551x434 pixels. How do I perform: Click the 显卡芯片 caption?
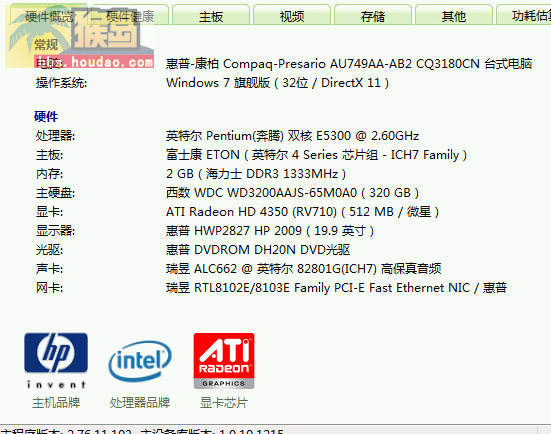coord(224,402)
